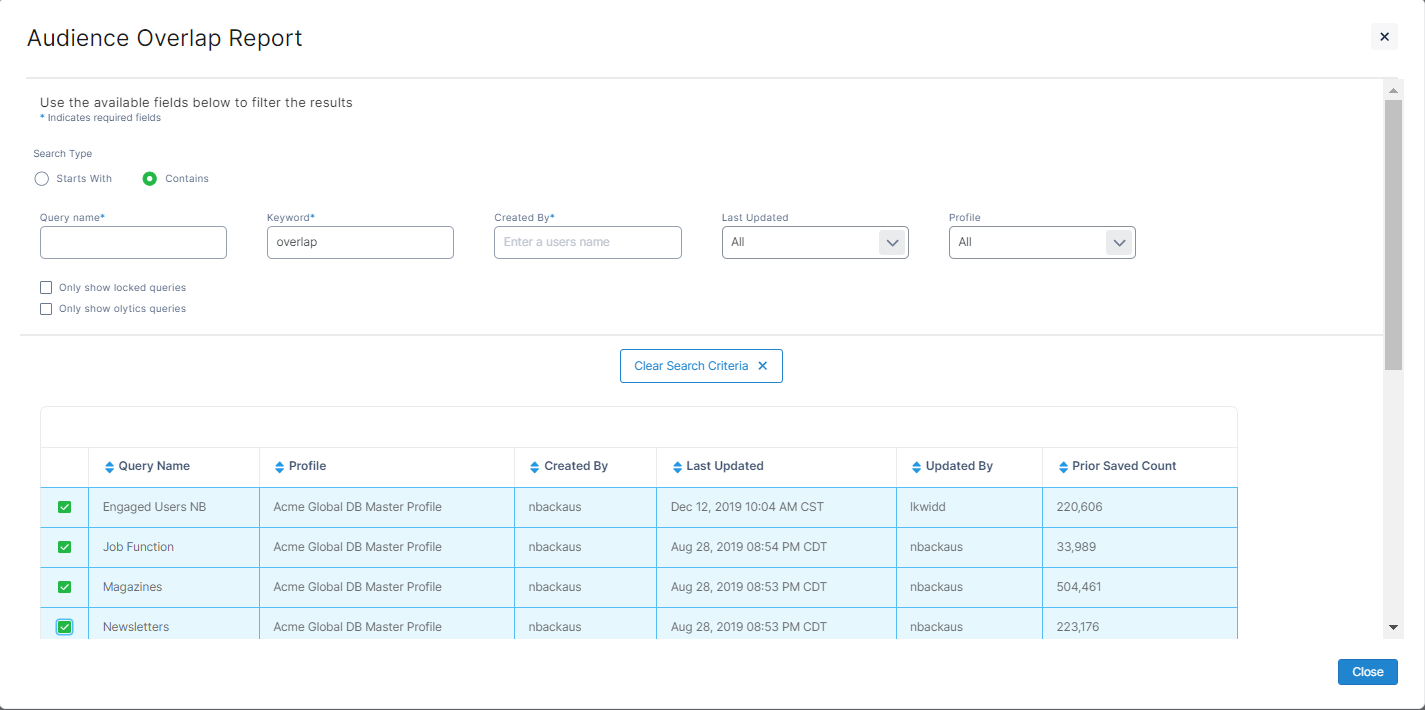Close the Audience Overlap Report dialog with X

pyautogui.click(x=1384, y=37)
